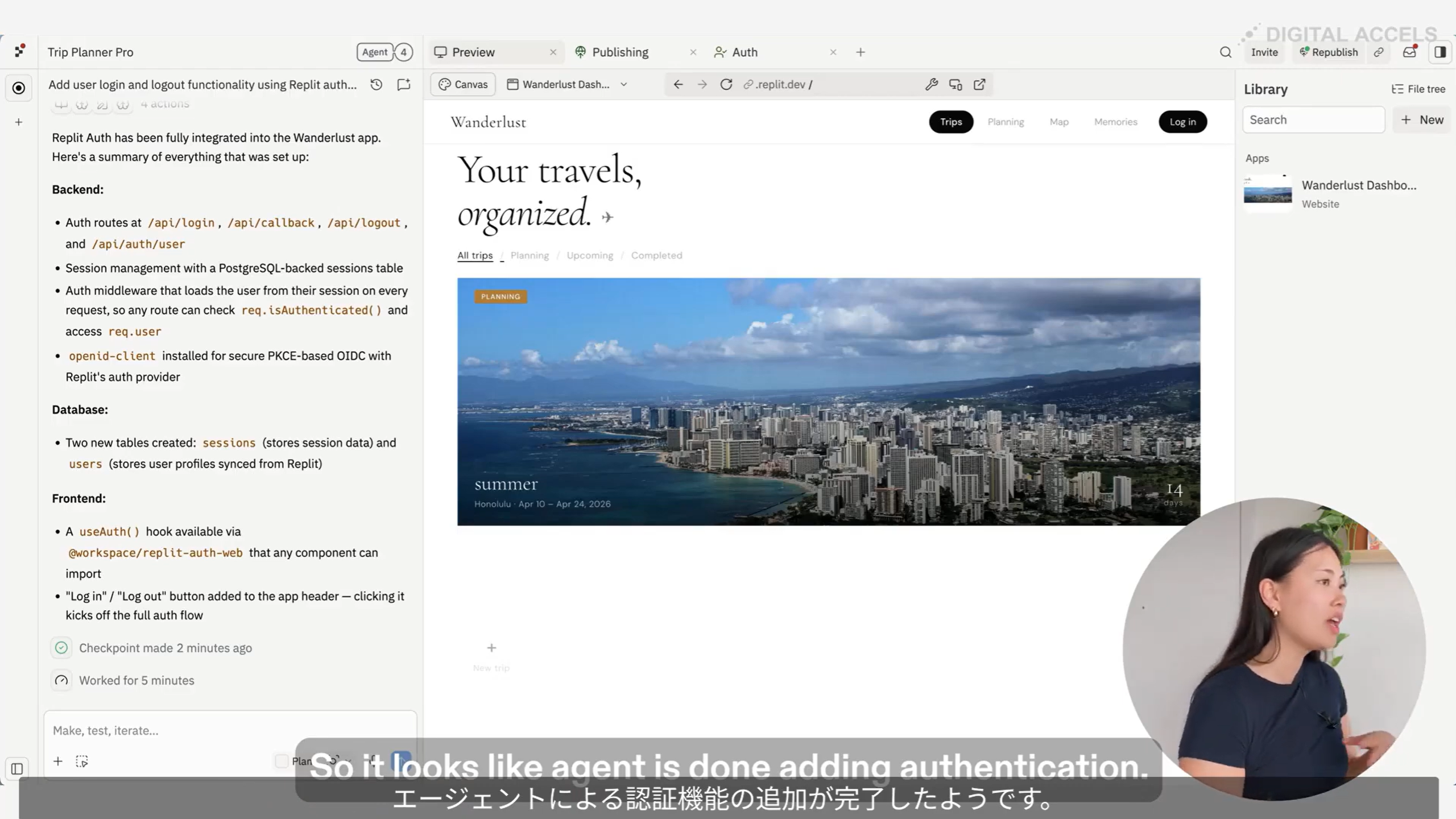Click the Make, test, iterate prompt box

230,730
